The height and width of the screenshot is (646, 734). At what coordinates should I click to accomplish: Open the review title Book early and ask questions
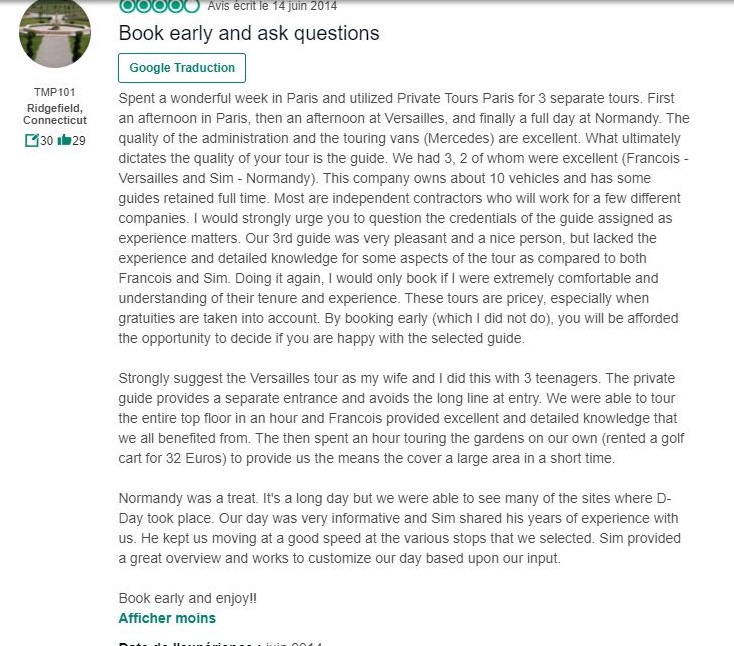coord(249,33)
